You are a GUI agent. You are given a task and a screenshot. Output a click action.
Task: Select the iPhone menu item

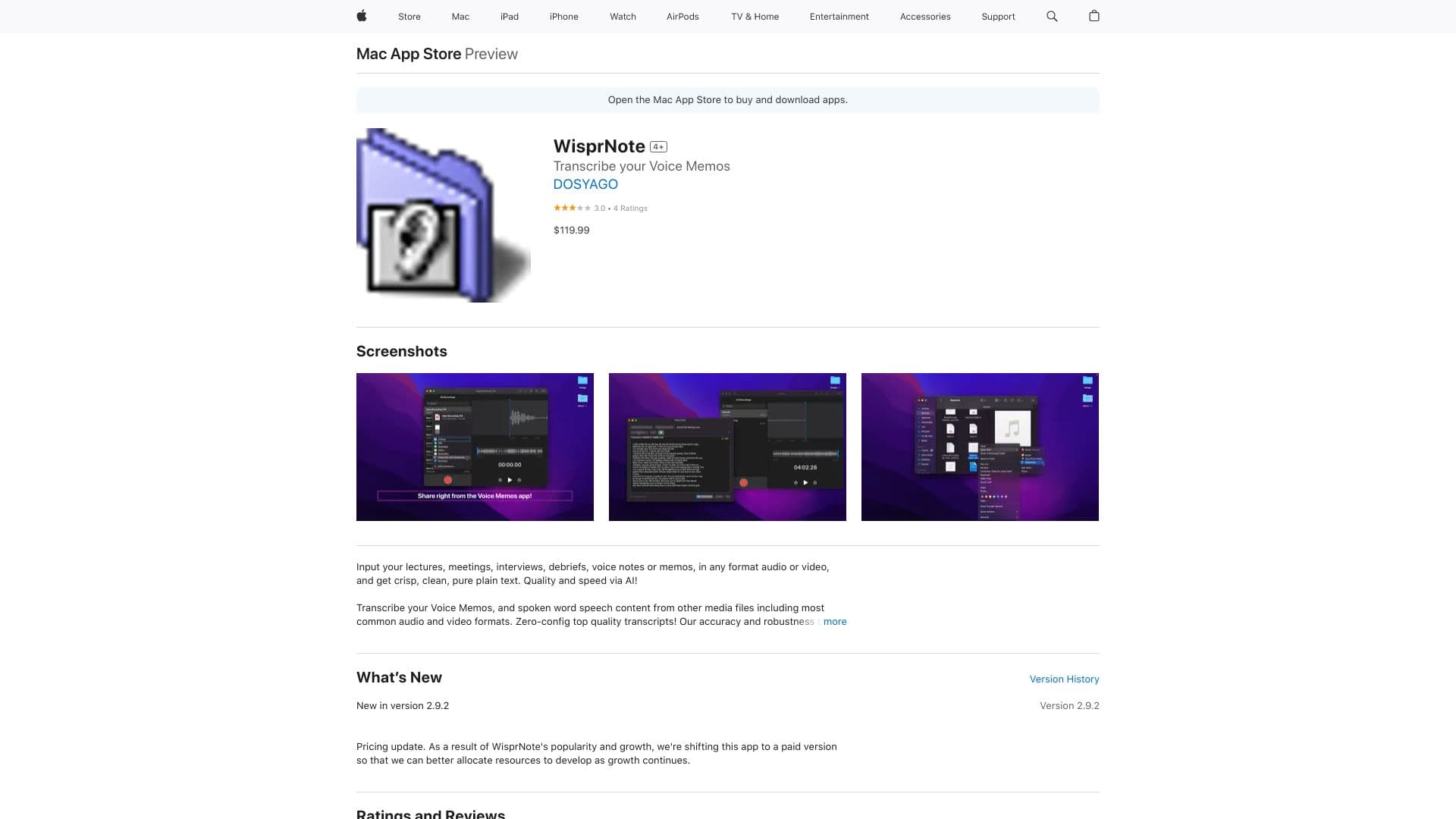click(x=563, y=16)
